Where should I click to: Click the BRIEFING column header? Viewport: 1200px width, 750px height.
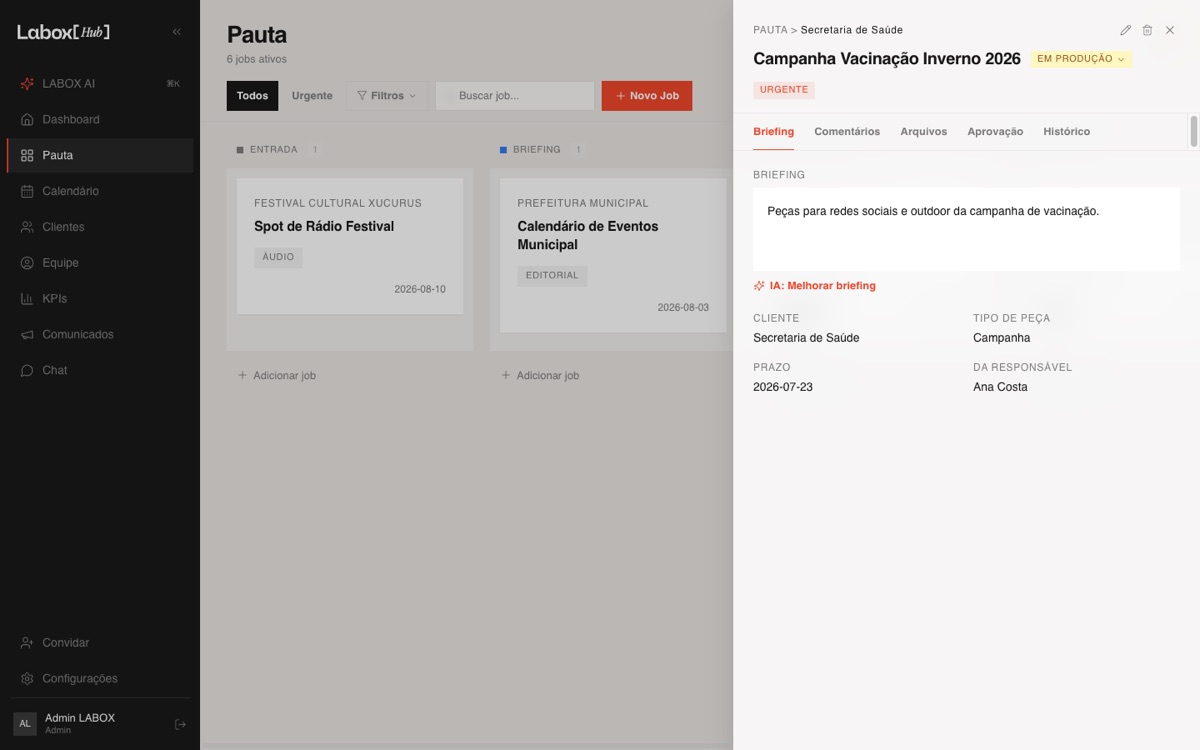pyautogui.click(x=537, y=150)
